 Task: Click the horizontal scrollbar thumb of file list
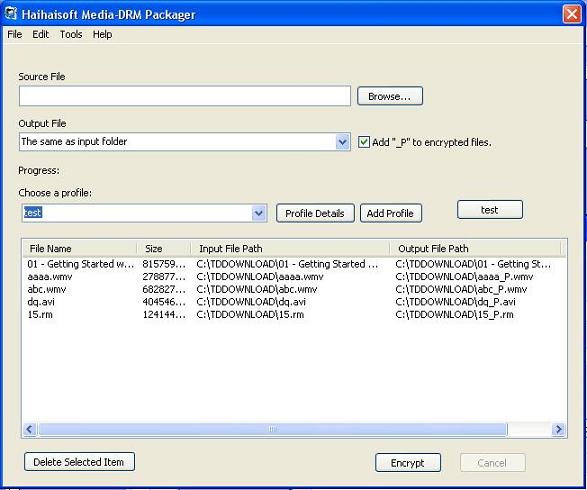click(272, 429)
